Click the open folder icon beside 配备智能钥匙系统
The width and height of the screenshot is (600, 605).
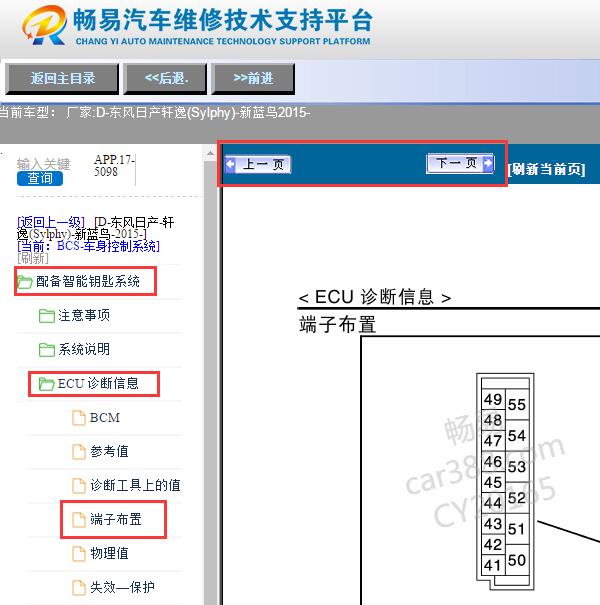[24, 282]
